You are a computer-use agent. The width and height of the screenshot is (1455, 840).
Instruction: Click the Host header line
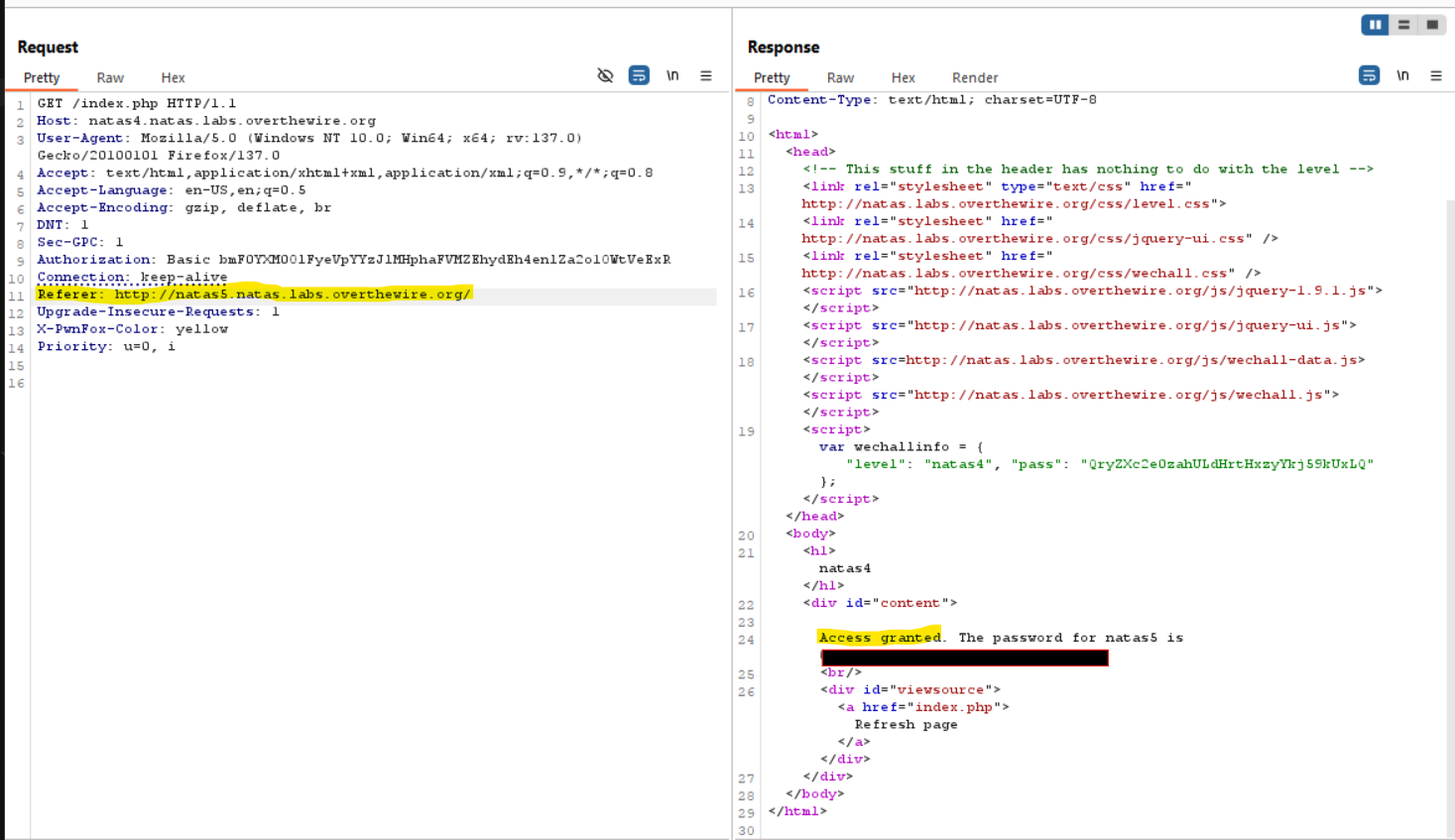(x=206, y=121)
